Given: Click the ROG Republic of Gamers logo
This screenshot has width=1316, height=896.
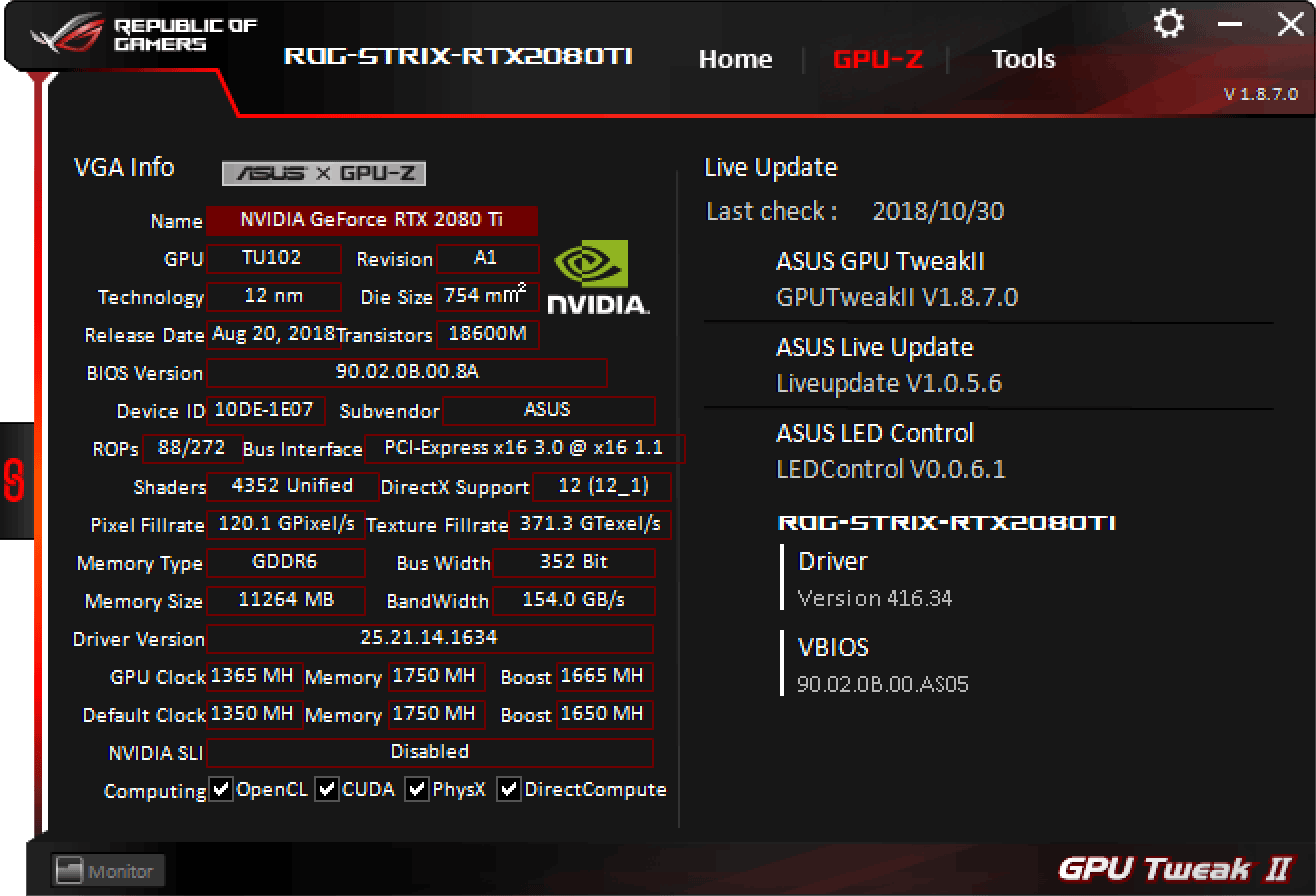Looking at the screenshot, I should [x=144, y=35].
